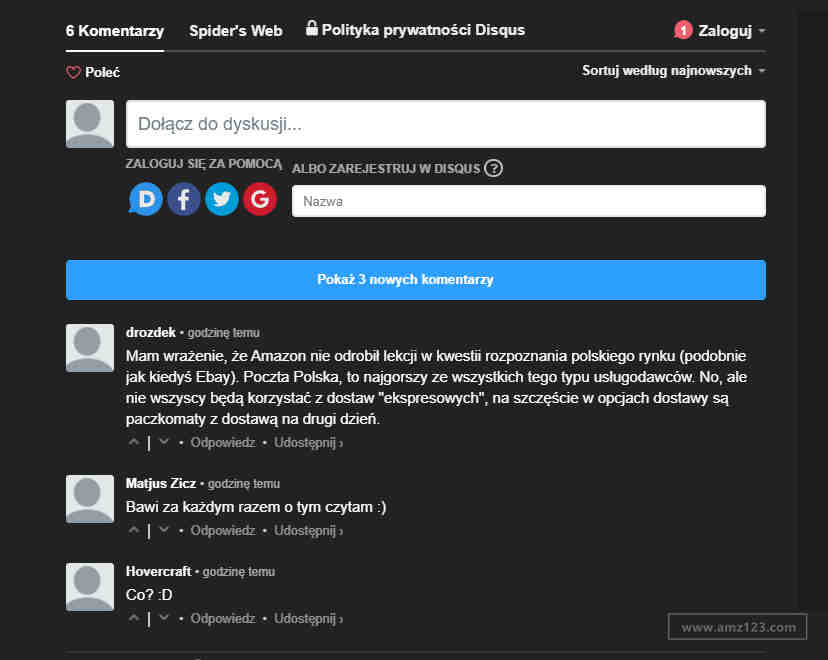This screenshot has height=660, width=828.
Task: Open drozdek's avatar profile
Action: coord(90,348)
